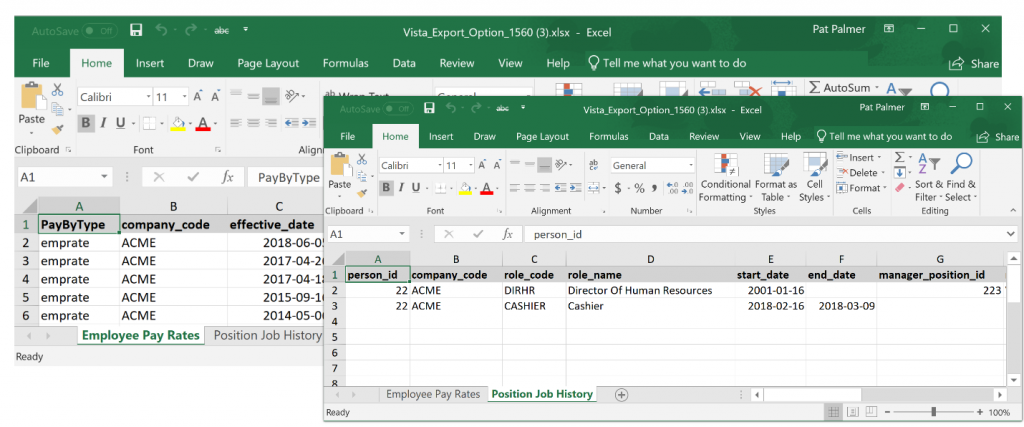The image size is (1024, 427).
Task: Toggle Bold in the back window
Action: click(86, 123)
